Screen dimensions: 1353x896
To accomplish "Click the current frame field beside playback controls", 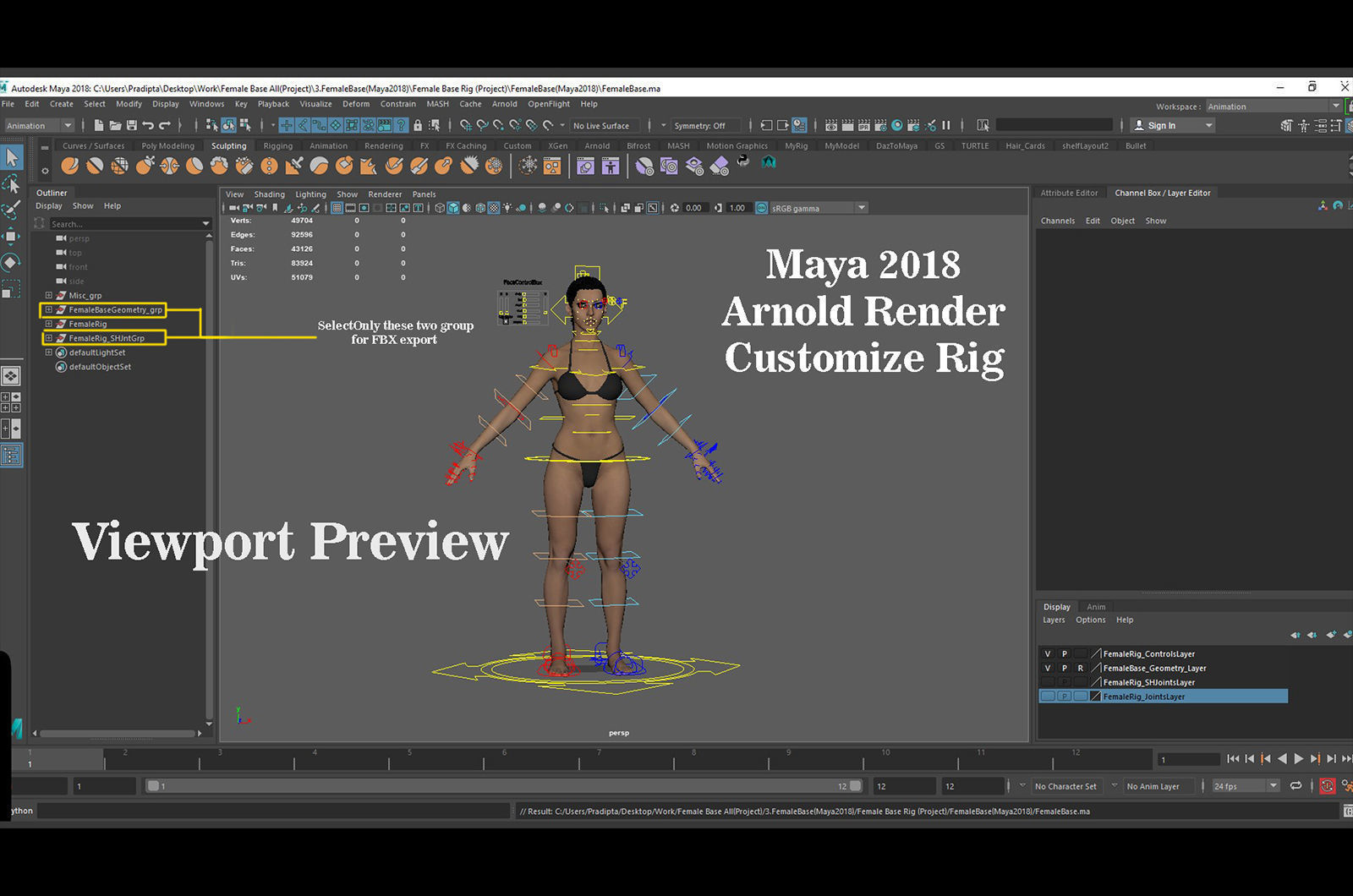I will [x=1188, y=759].
